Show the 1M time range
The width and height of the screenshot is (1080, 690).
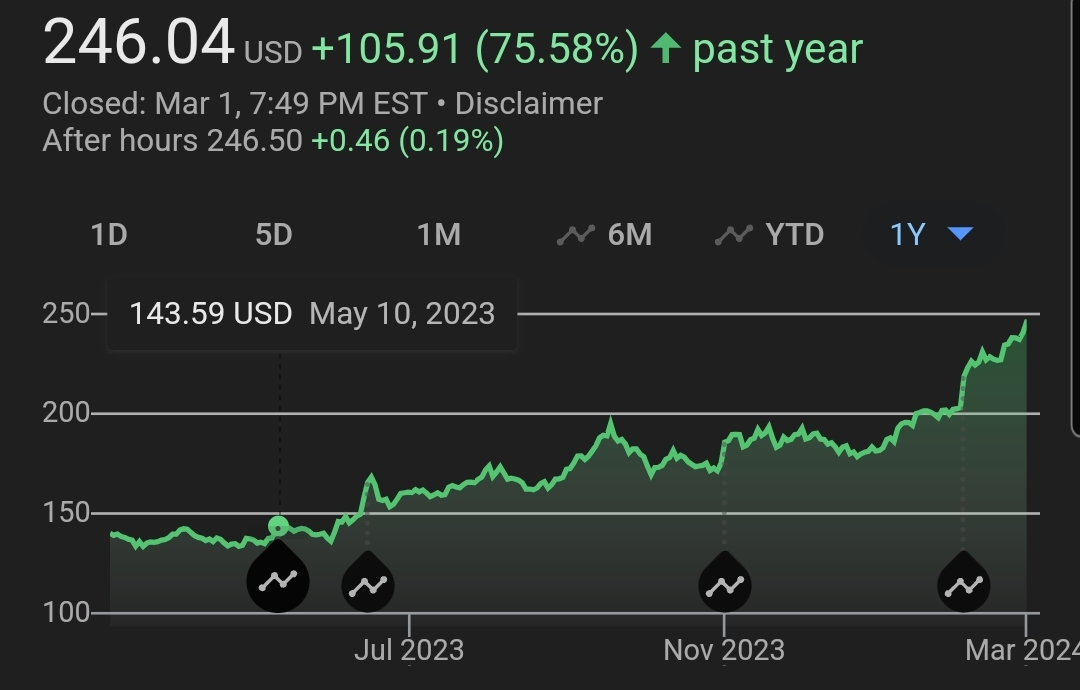[438, 235]
